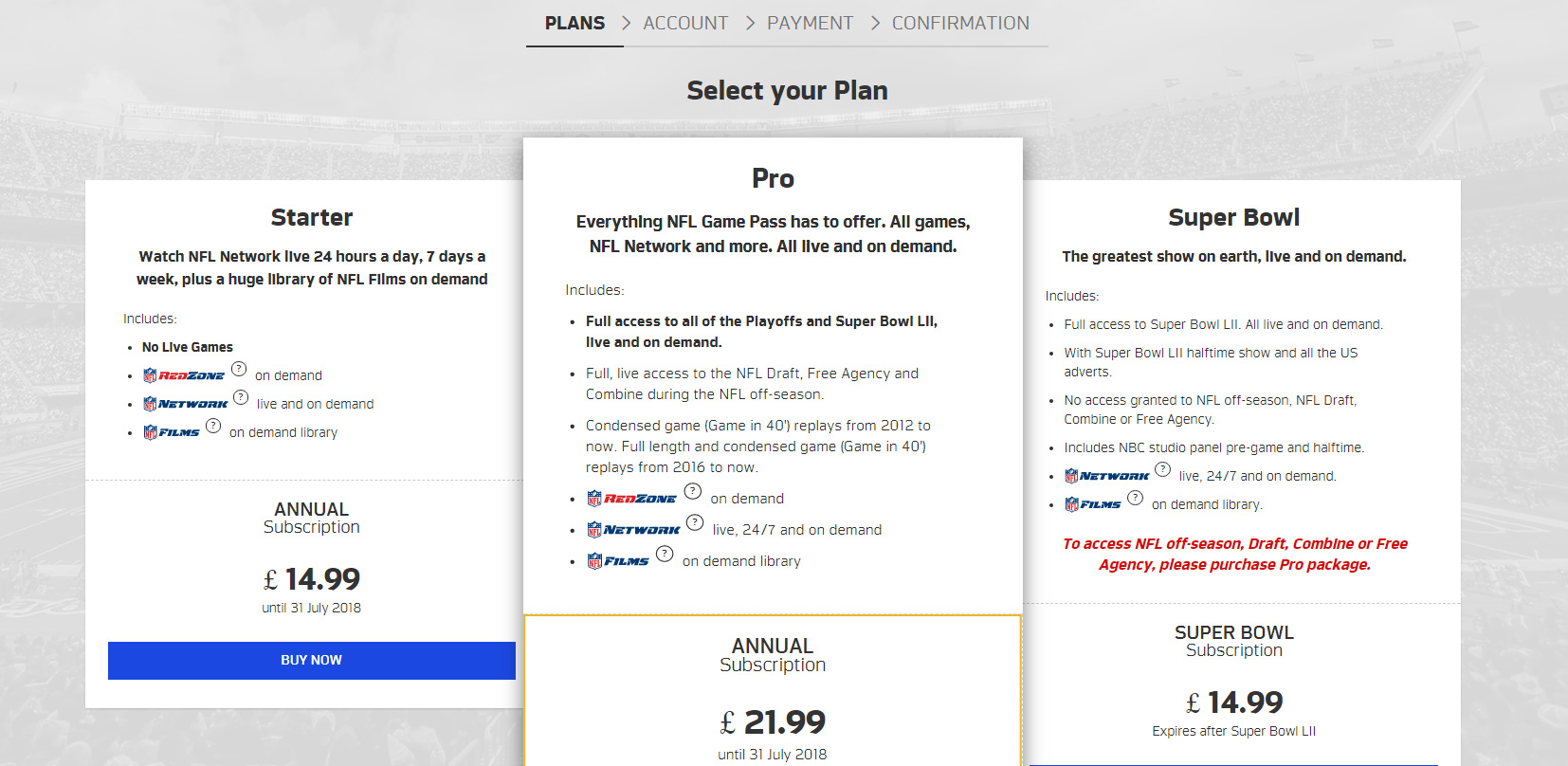This screenshot has width=1568, height=766.
Task: Show info for Starter Films library
Action: click(213, 426)
